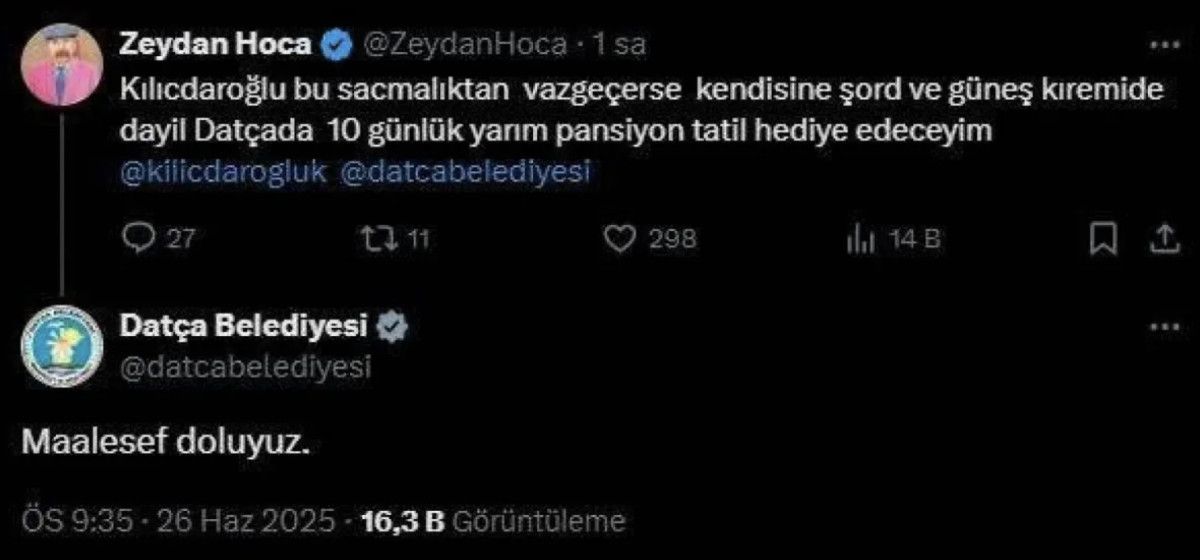
Task: Open Zeydan Hoca's profile picture
Action: click(x=60, y=64)
